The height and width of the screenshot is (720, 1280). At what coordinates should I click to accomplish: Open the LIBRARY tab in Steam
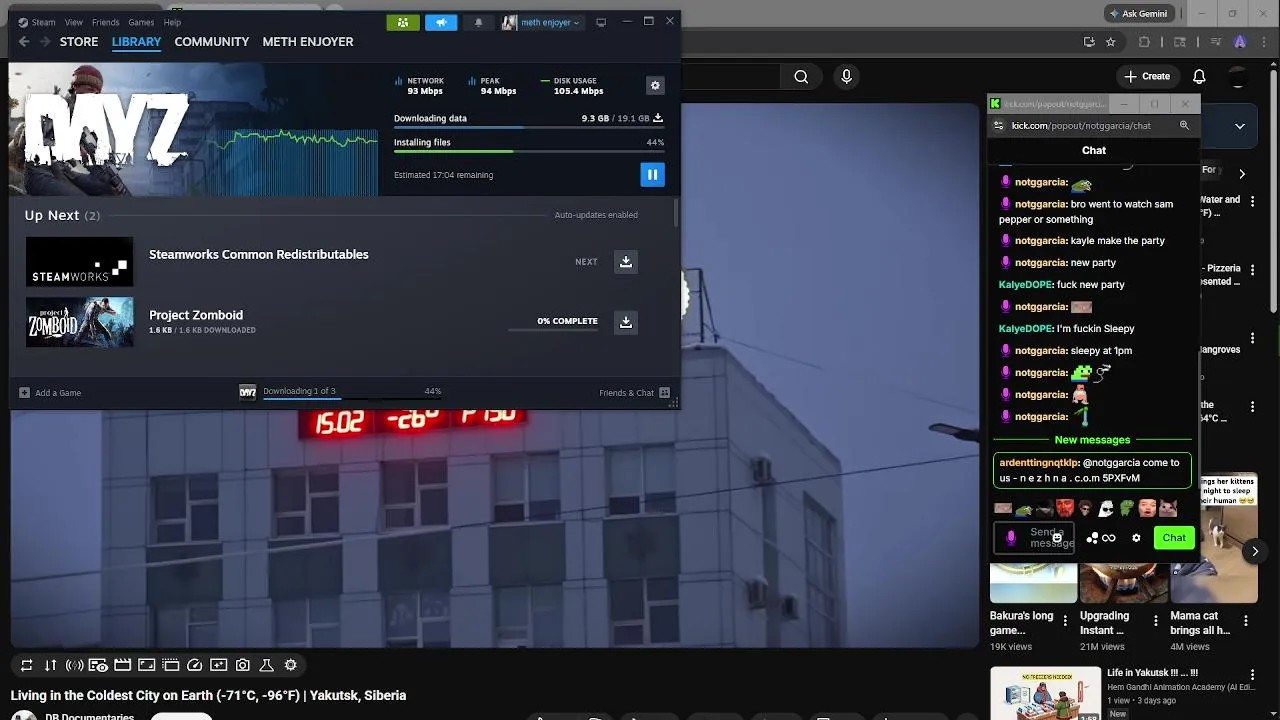(136, 42)
